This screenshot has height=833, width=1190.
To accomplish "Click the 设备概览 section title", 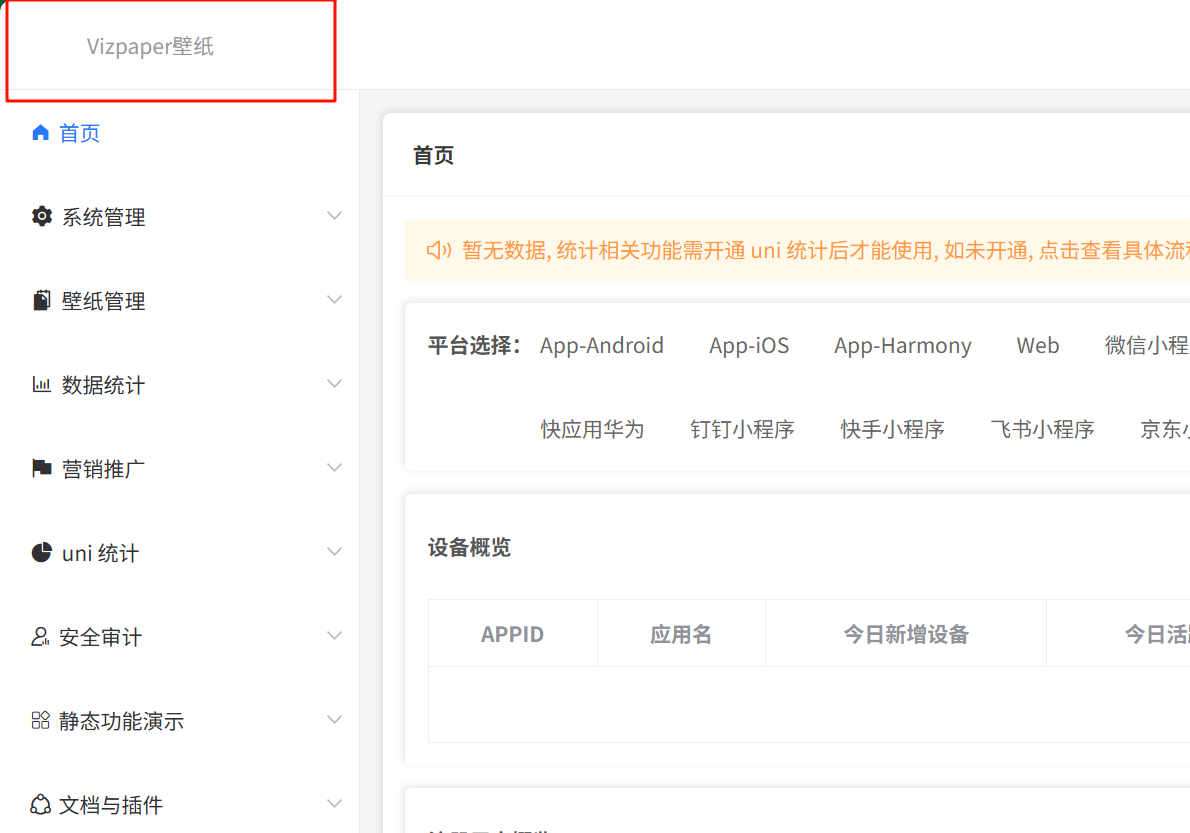I will (x=469, y=547).
